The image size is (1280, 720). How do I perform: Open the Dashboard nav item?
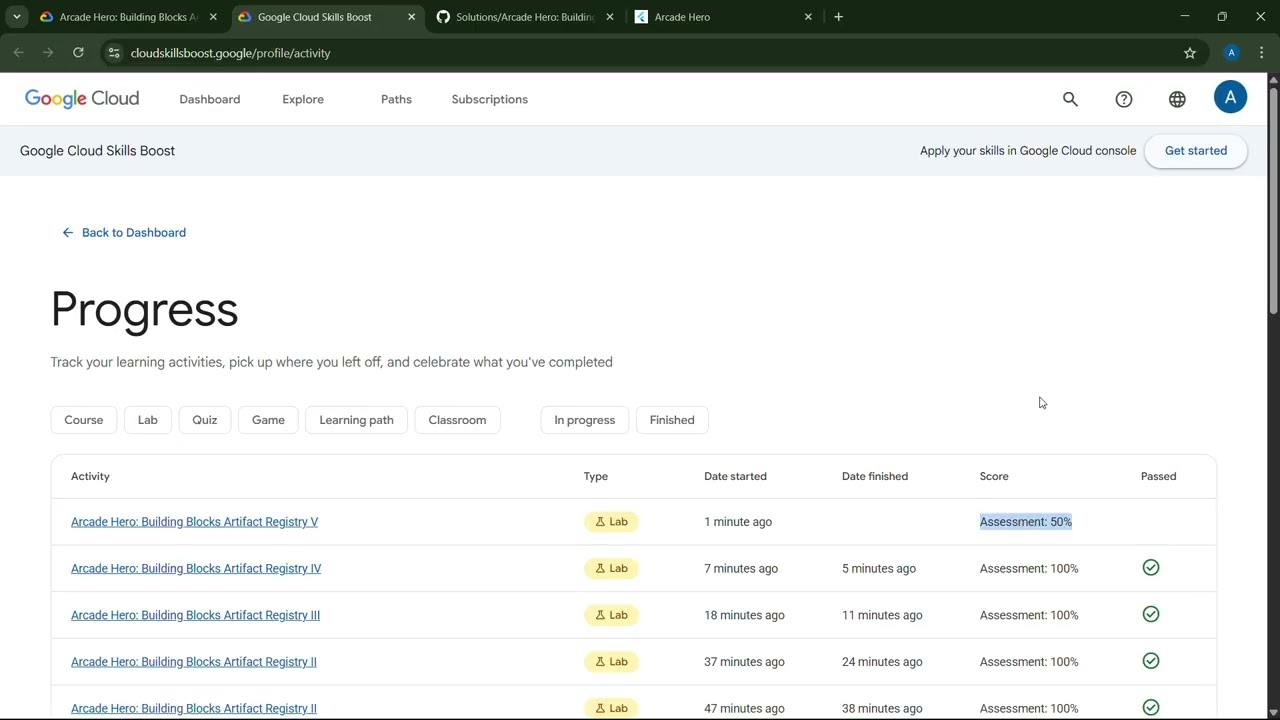(210, 99)
